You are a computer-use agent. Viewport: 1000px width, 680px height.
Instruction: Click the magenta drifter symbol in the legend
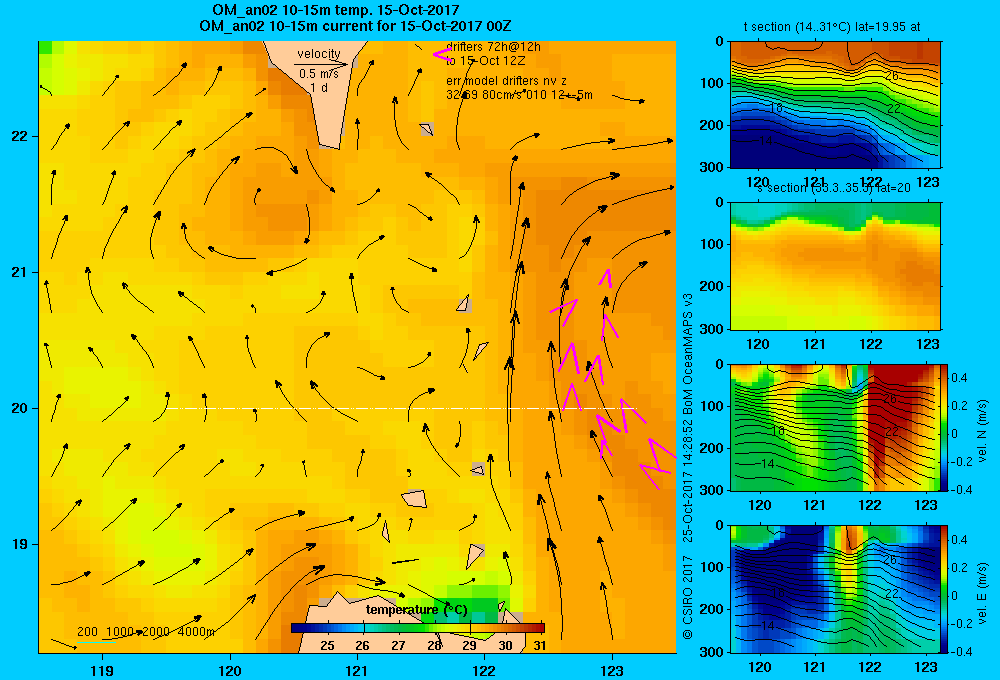tap(441, 54)
